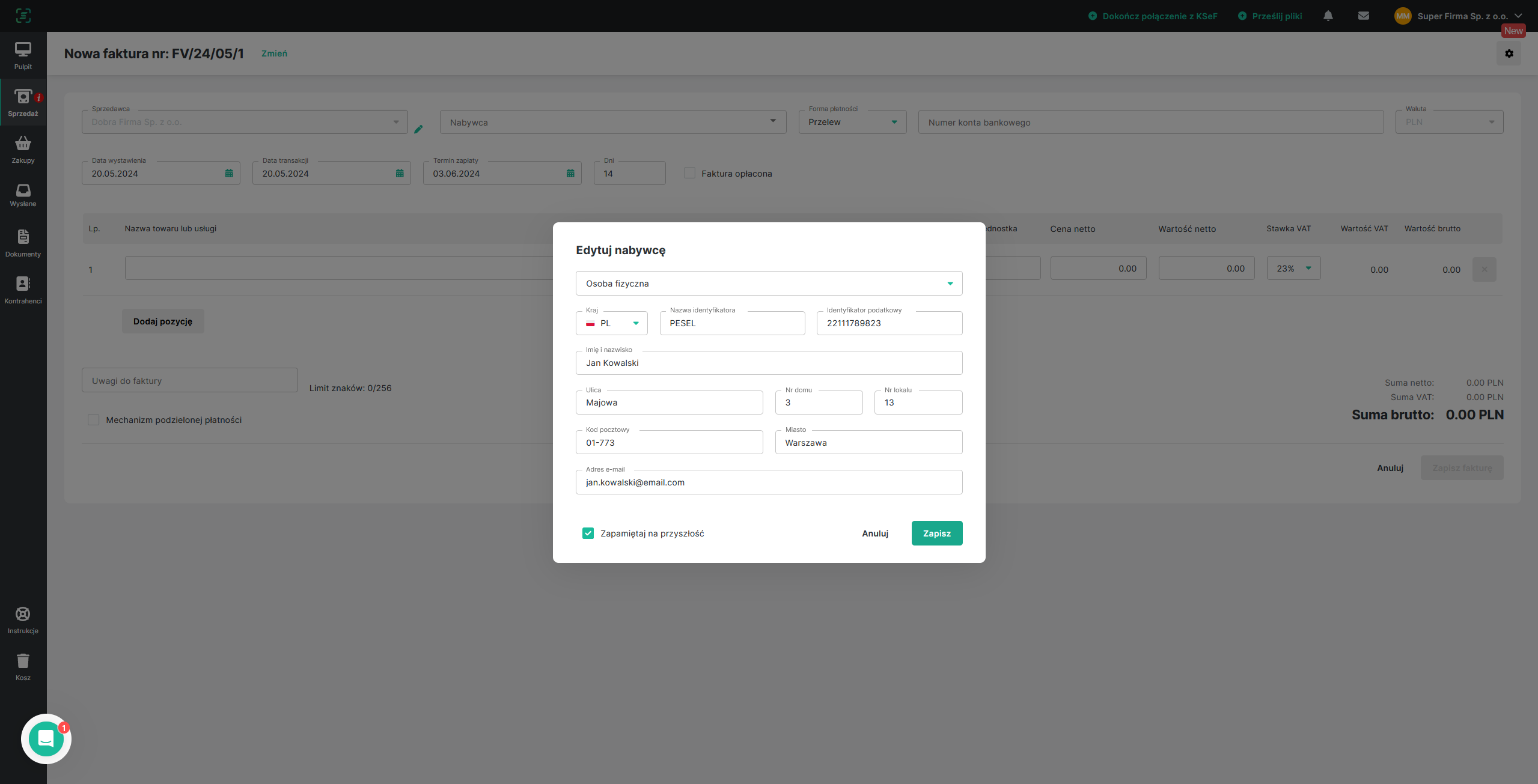The height and width of the screenshot is (784, 1538).
Task: Expand the Osoba fizyczna dropdown
Action: click(x=769, y=284)
